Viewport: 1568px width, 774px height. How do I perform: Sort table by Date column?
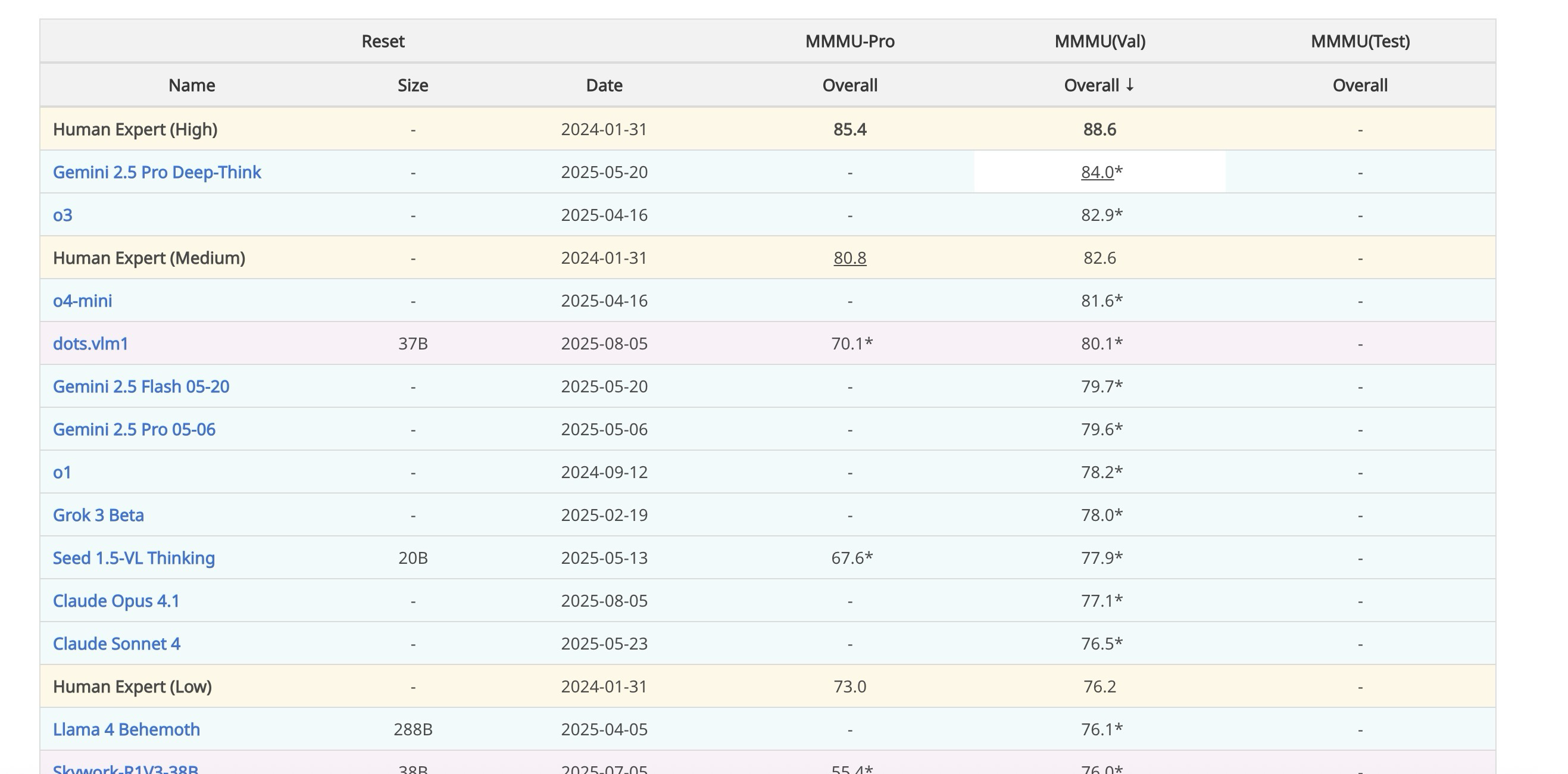click(604, 85)
